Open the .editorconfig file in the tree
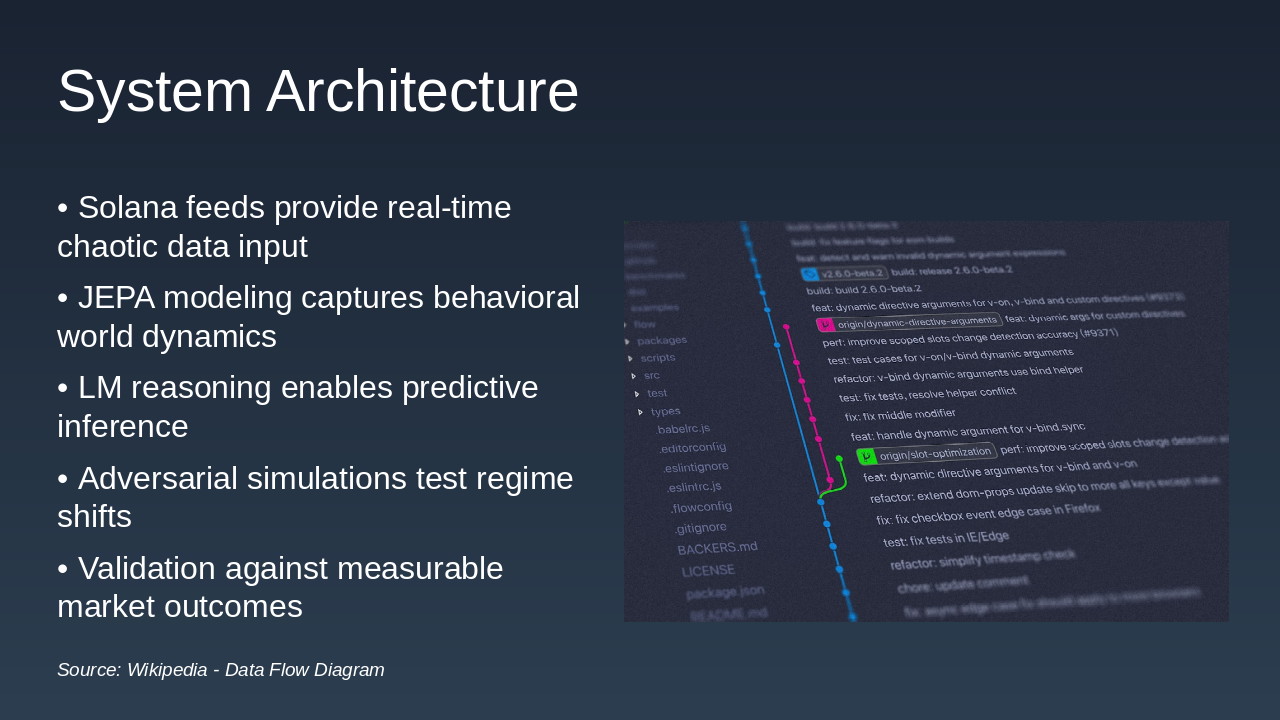The image size is (1280, 720). coord(694,447)
